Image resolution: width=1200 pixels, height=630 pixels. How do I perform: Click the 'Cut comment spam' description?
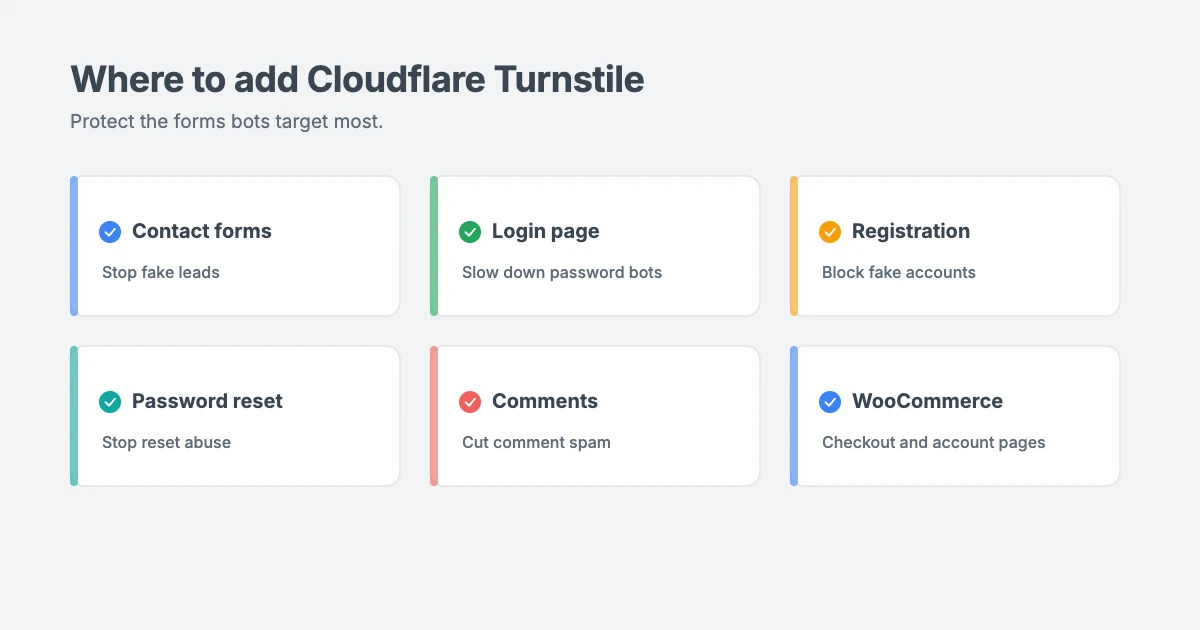pos(536,442)
